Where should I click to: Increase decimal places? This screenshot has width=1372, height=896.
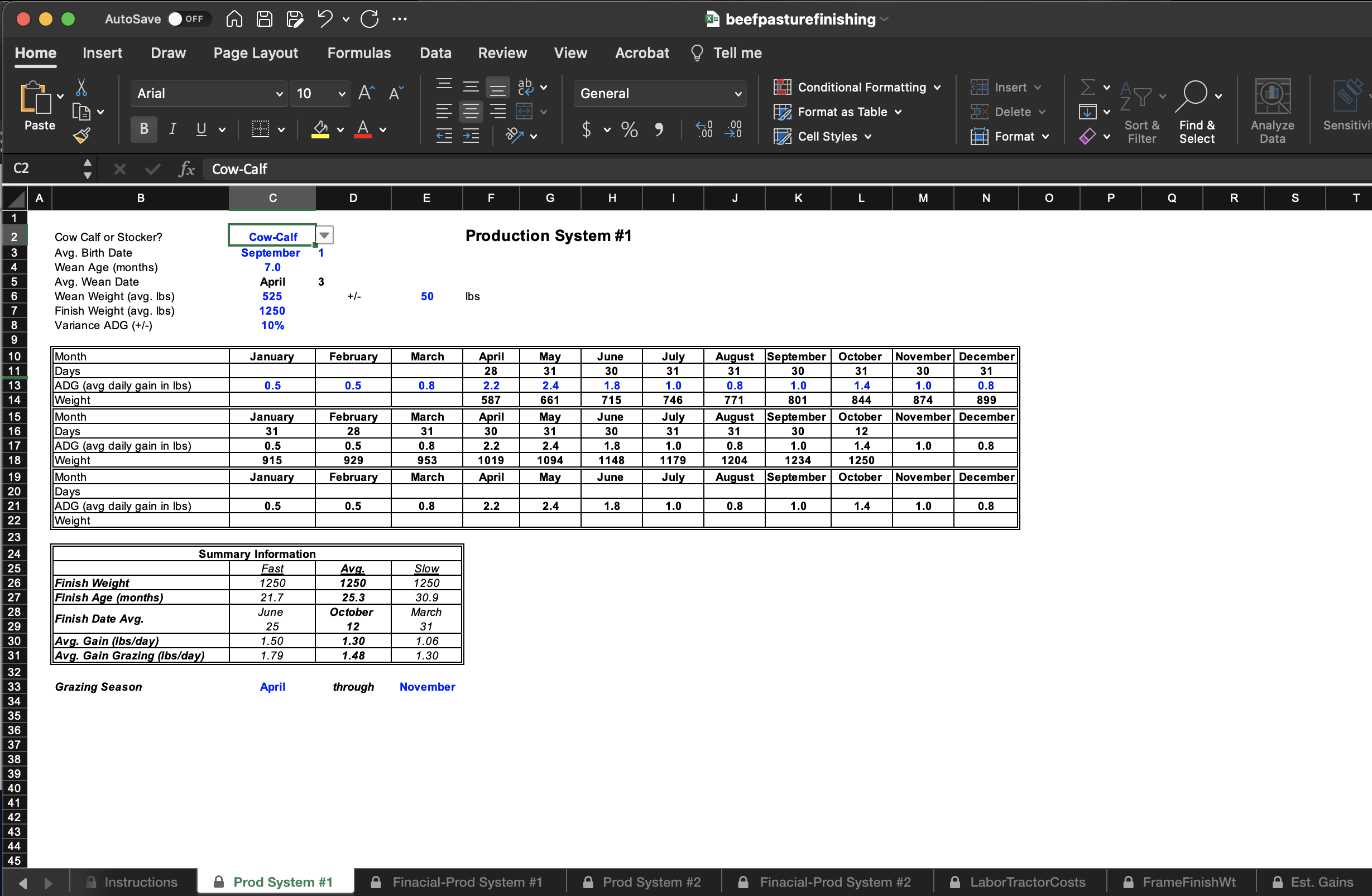pos(704,129)
